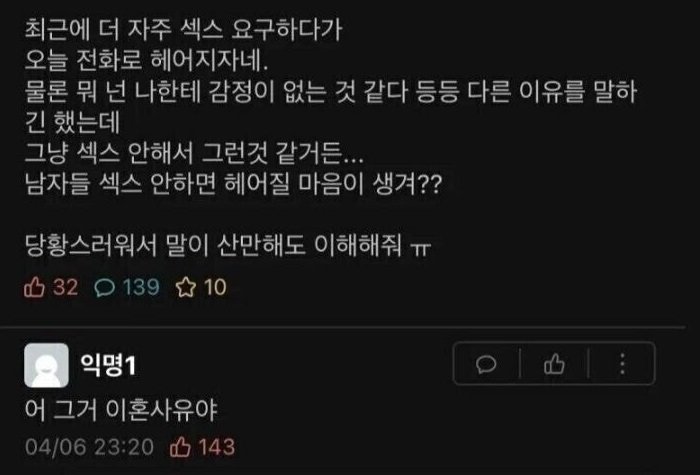This screenshot has height=475, width=700.
Task: Click the post's blue comment bubble icon
Action: point(104,288)
